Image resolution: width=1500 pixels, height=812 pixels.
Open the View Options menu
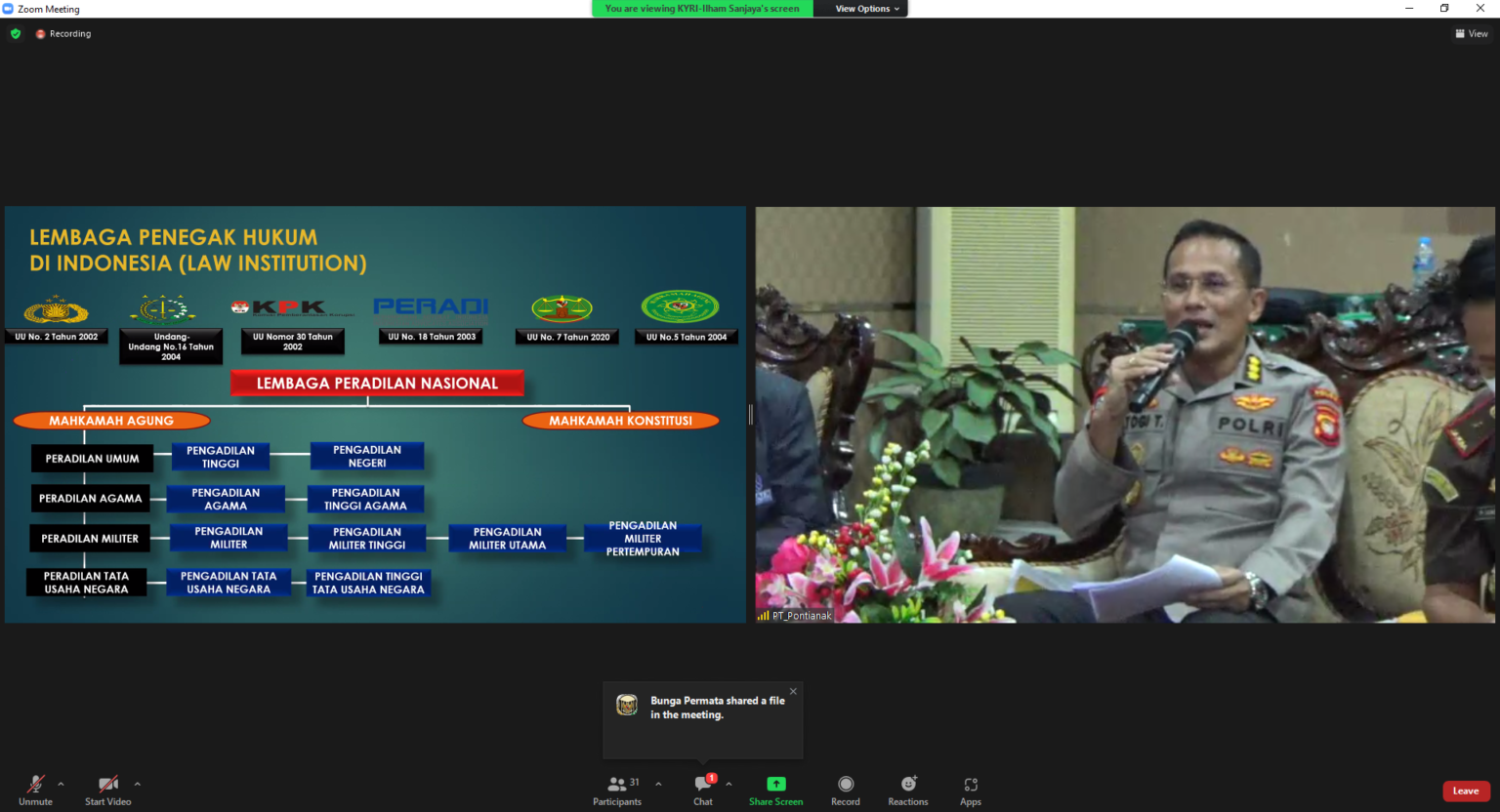coord(866,9)
